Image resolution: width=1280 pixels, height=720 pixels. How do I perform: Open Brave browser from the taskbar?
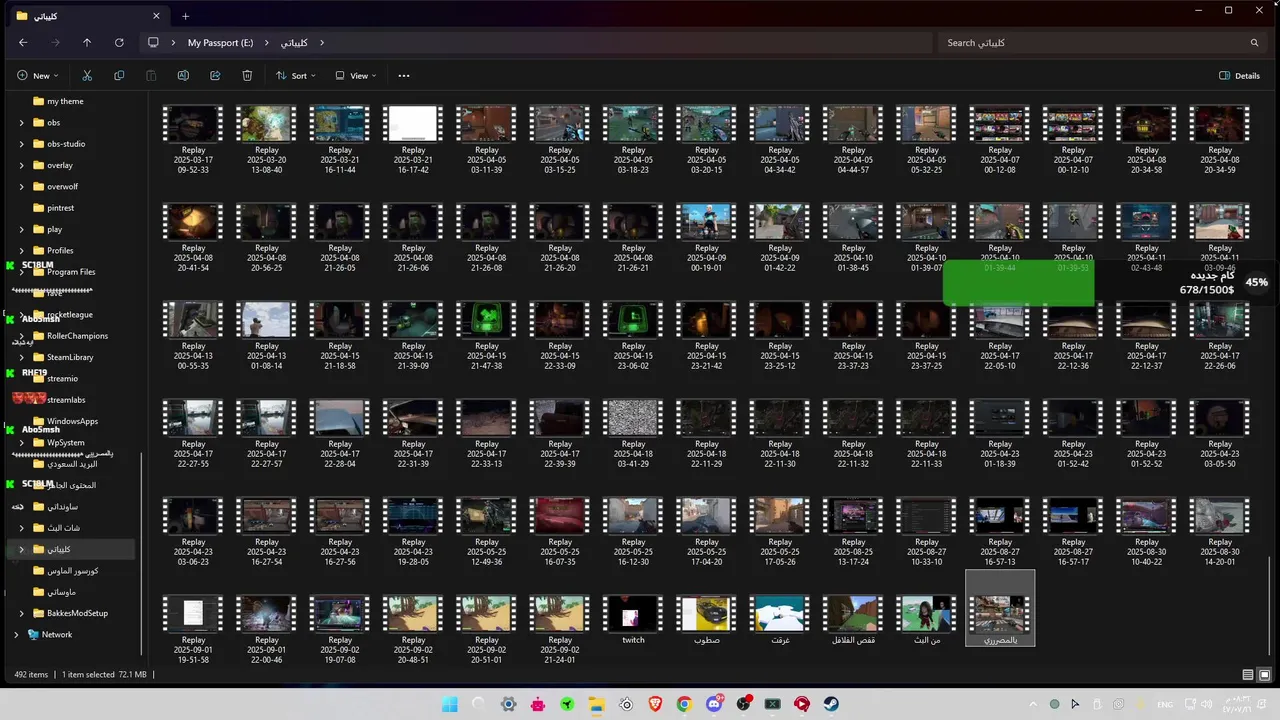coord(655,704)
